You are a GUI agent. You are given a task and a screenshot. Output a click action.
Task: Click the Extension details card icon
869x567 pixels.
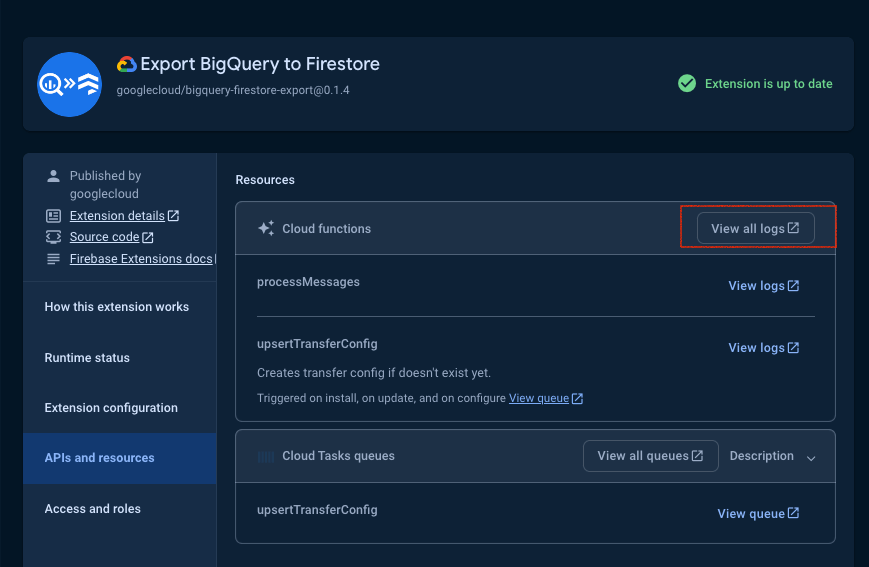point(53,216)
